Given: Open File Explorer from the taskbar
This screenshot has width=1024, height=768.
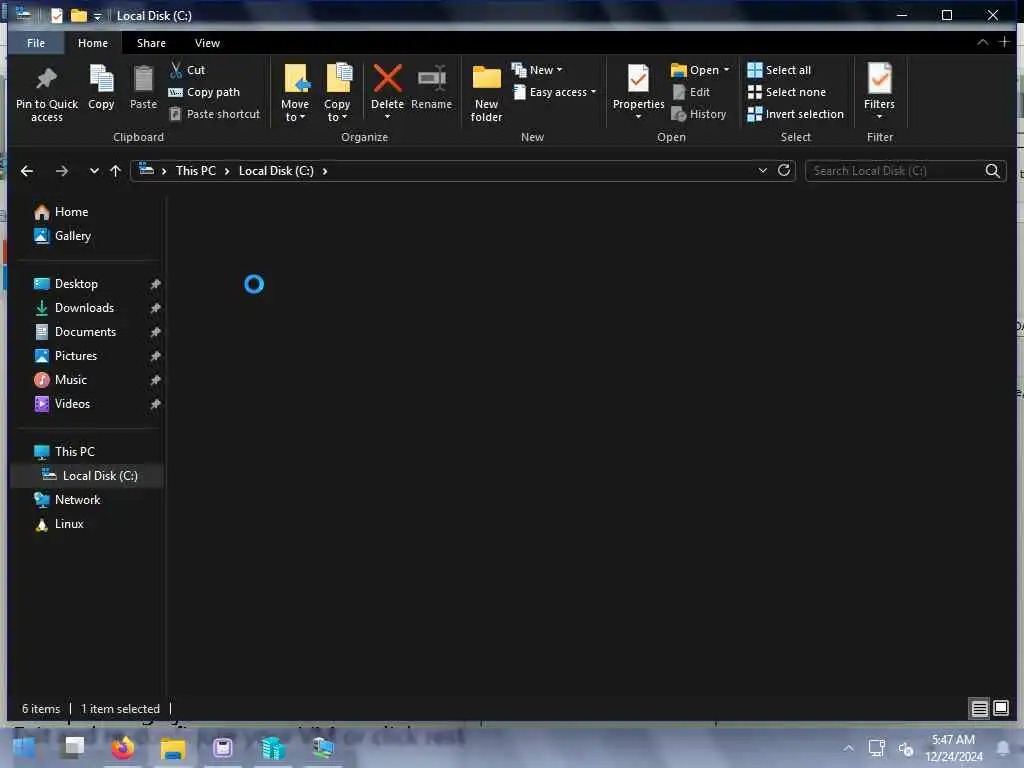Looking at the screenshot, I should coord(172,748).
